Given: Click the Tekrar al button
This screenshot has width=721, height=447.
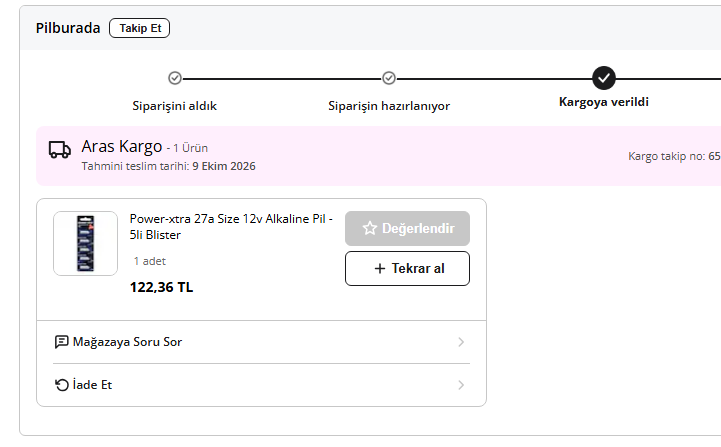Looking at the screenshot, I should point(407,269).
